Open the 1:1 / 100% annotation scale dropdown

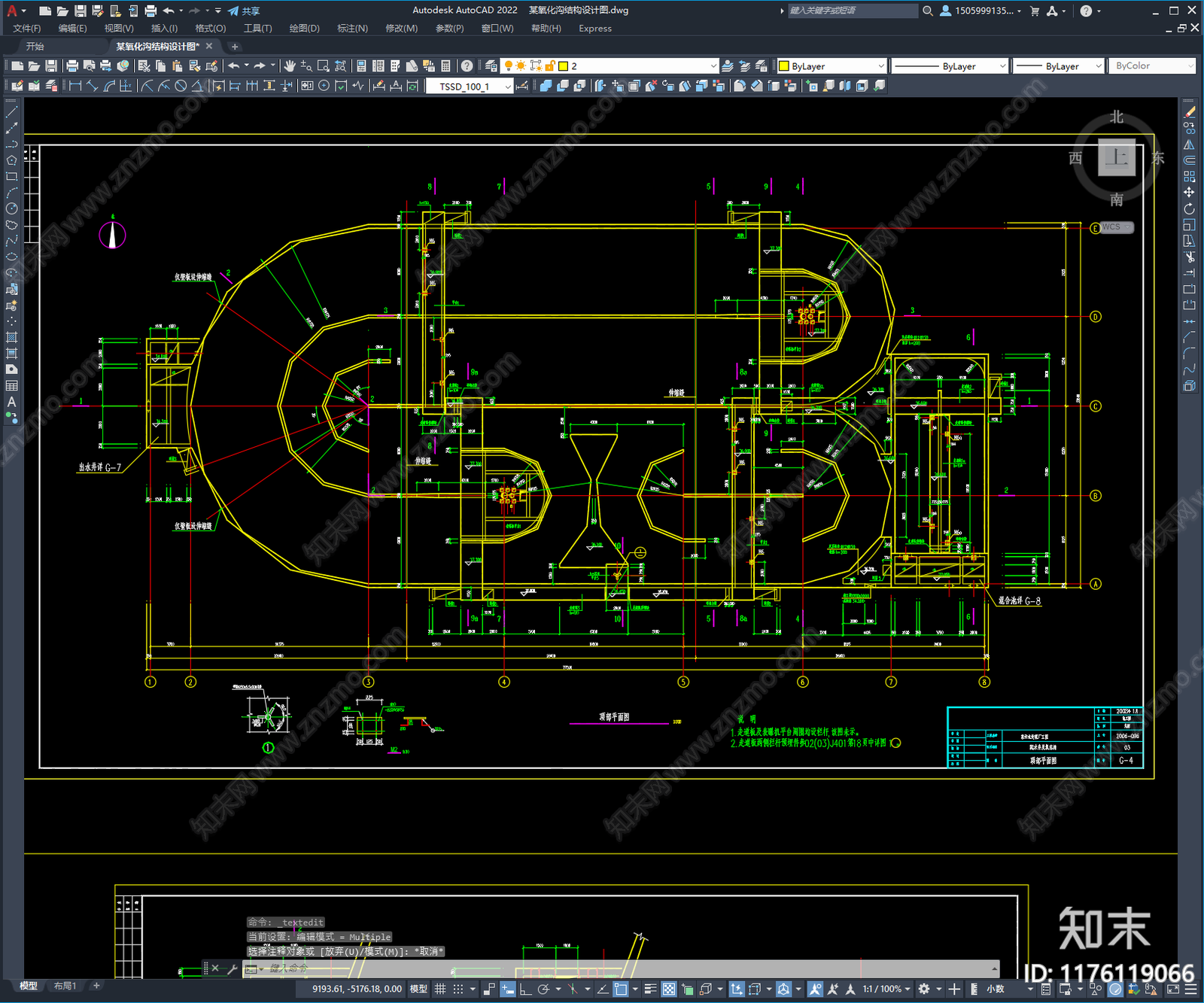(886, 989)
